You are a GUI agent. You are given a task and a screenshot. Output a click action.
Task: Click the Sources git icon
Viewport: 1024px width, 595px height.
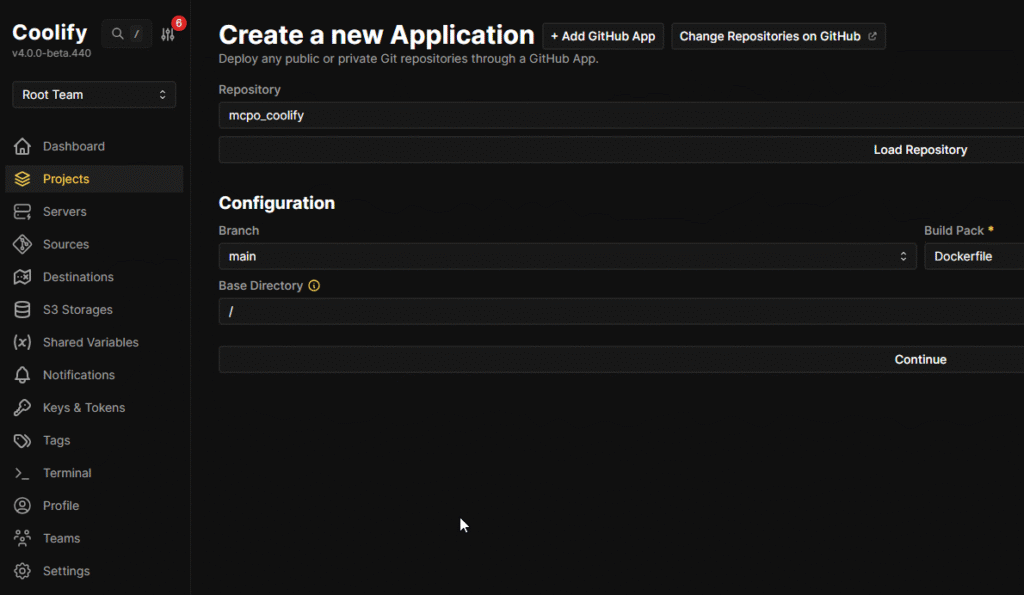(x=22, y=245)
